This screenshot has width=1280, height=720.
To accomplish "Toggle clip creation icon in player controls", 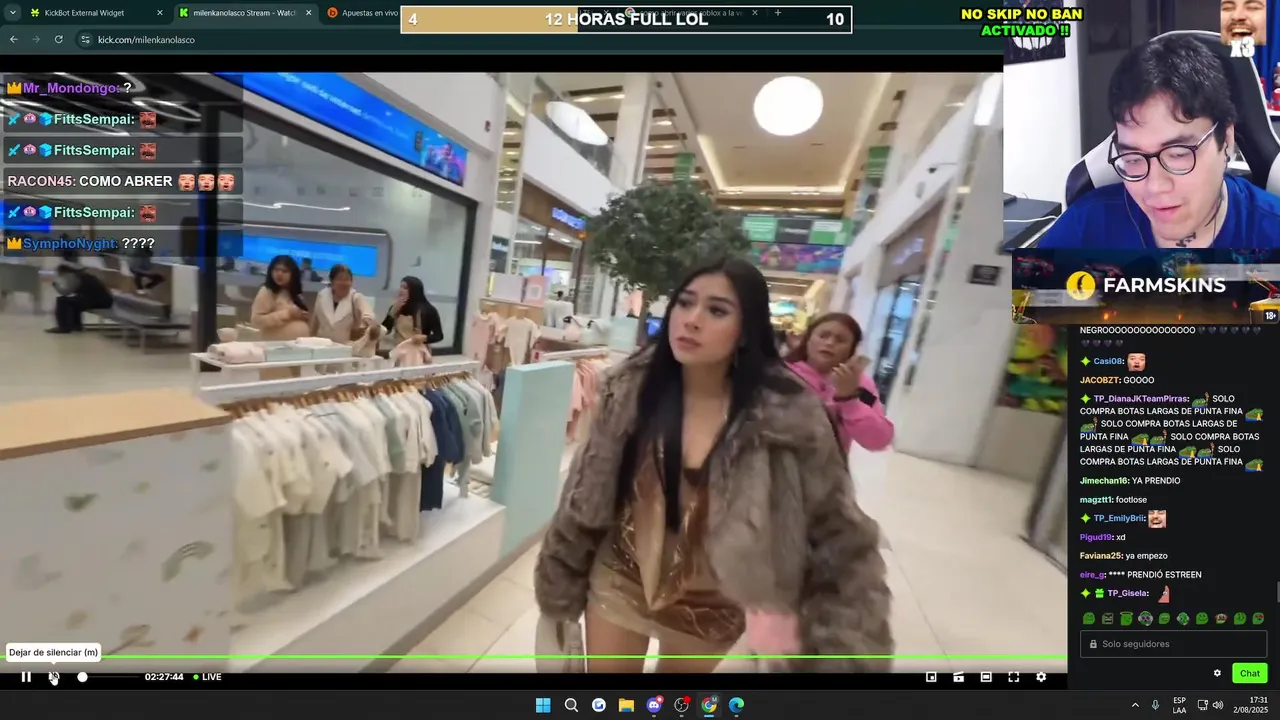I will 958,677.
